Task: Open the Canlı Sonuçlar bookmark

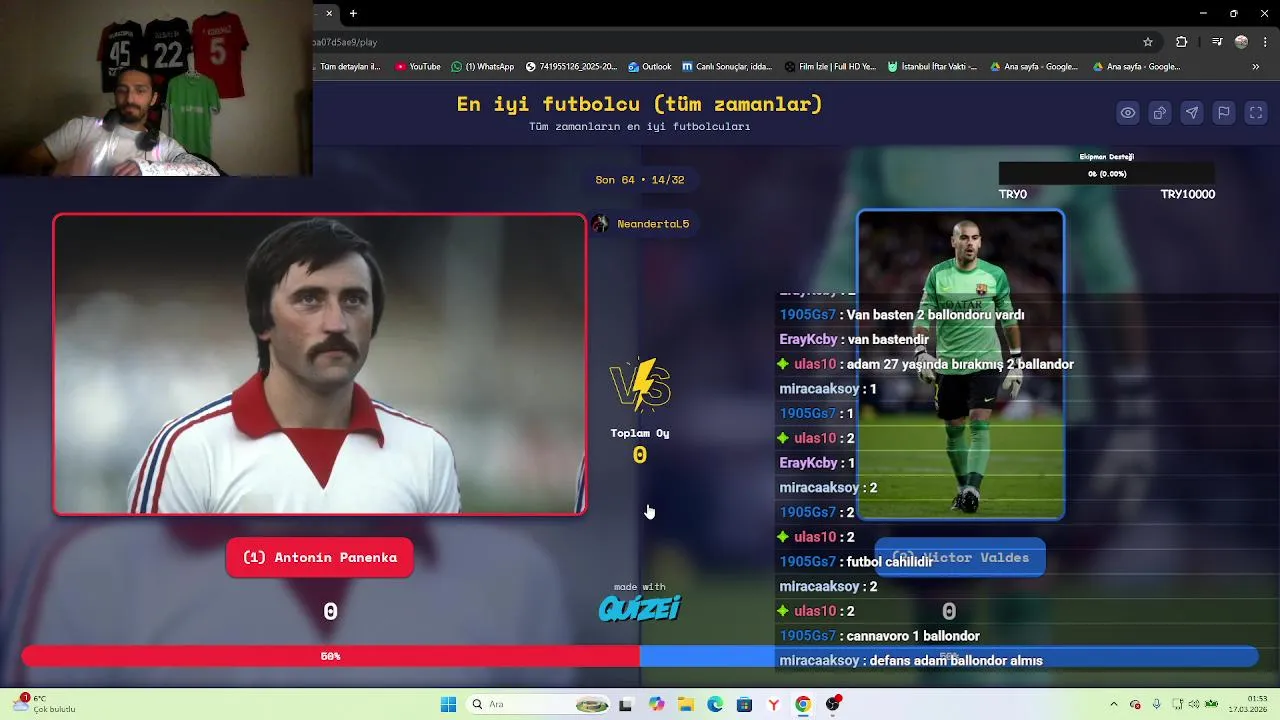Action: click(727, 67)
